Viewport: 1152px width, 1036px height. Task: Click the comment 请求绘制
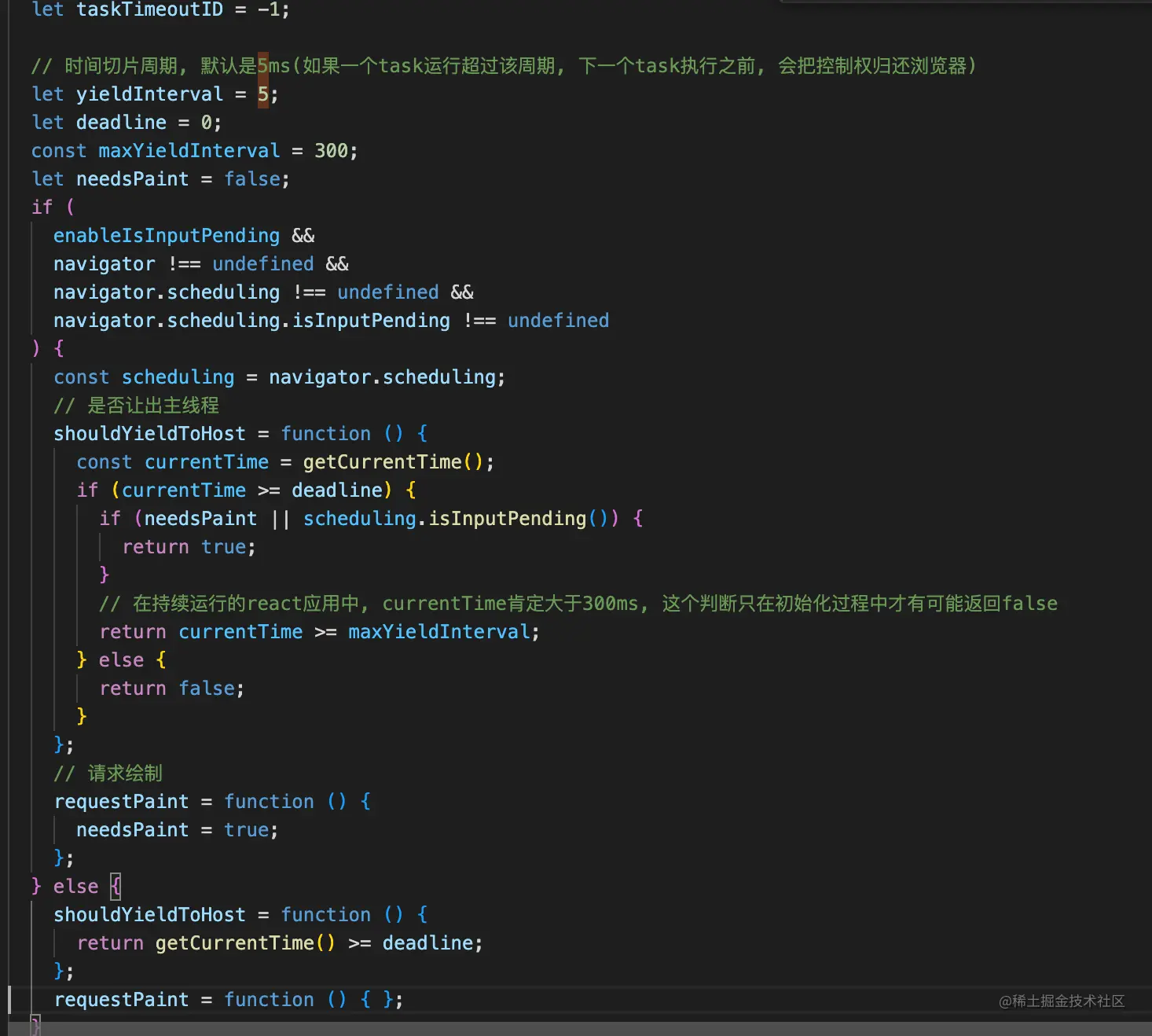pos(108,773)
